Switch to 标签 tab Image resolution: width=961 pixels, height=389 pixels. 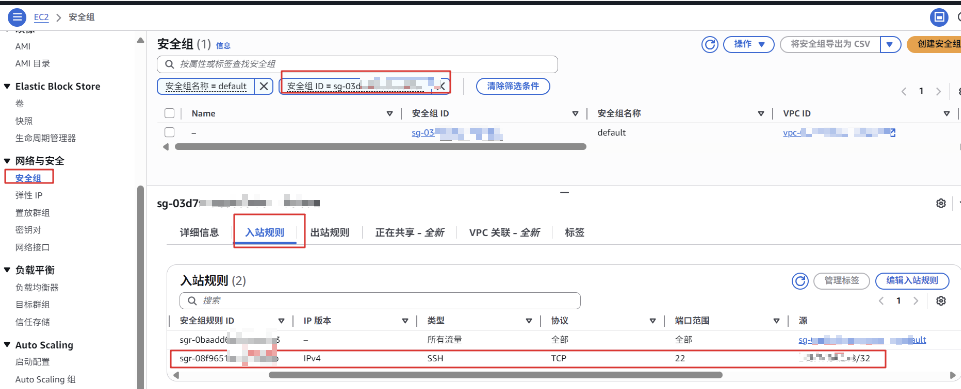(574, 233)
